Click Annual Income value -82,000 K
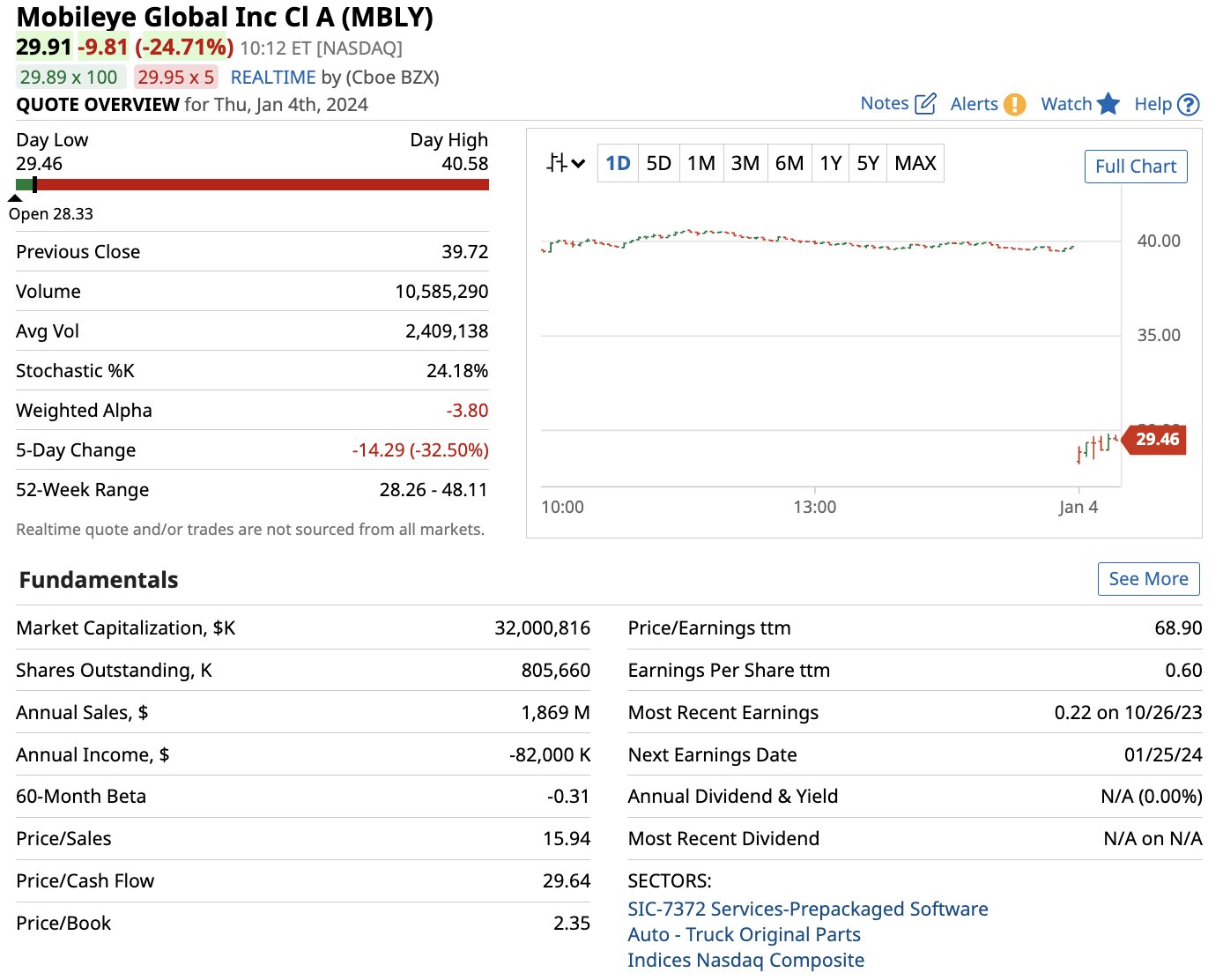The height and width of the screenshot is (980, 1223). coord(550,755)
